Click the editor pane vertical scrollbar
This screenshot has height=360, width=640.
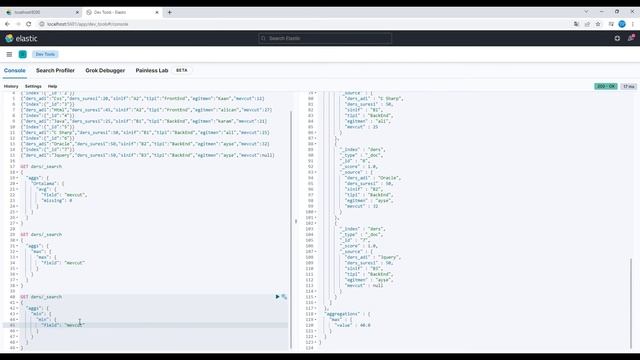pos(291,230)
